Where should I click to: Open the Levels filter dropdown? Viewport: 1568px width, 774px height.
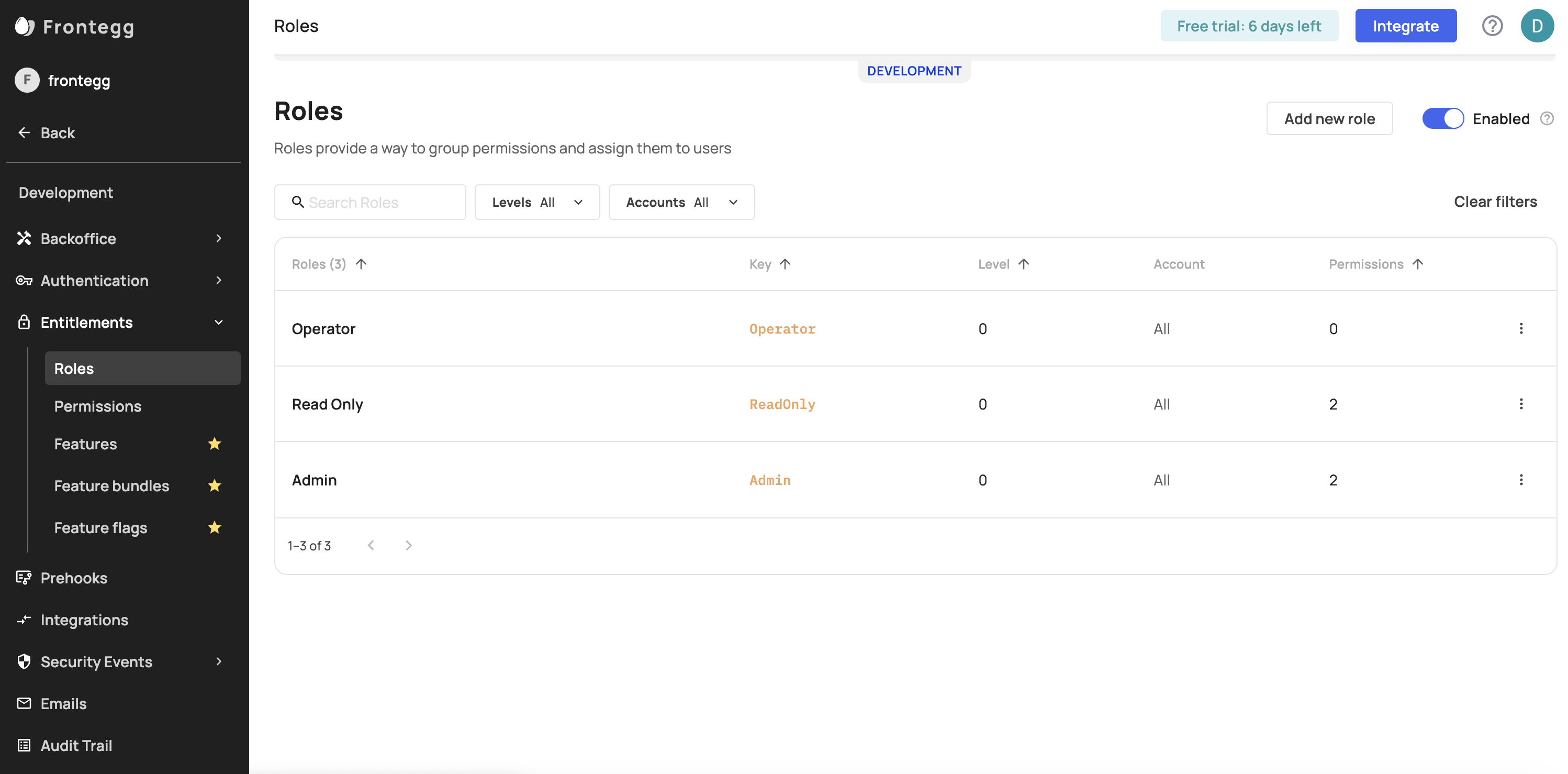pos(537,202)
